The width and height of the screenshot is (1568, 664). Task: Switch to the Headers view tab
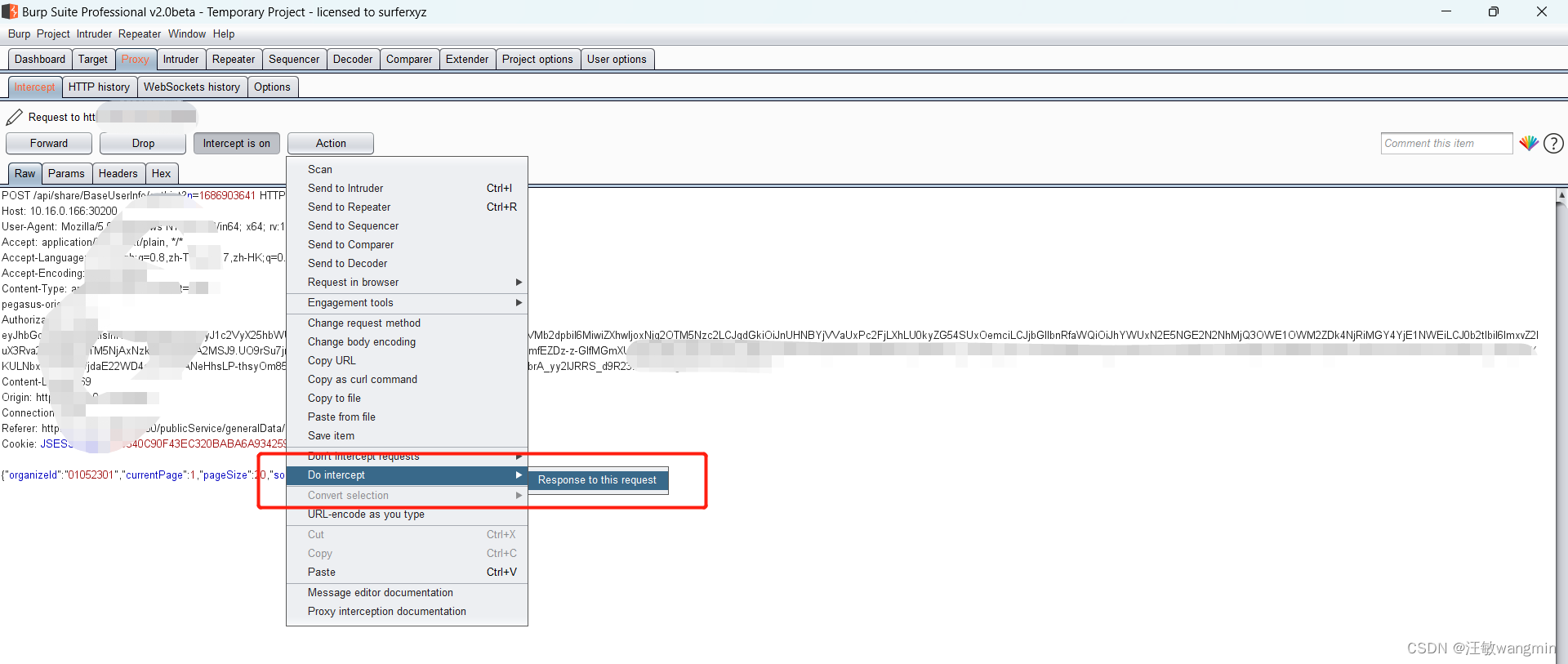click(118, 173)
